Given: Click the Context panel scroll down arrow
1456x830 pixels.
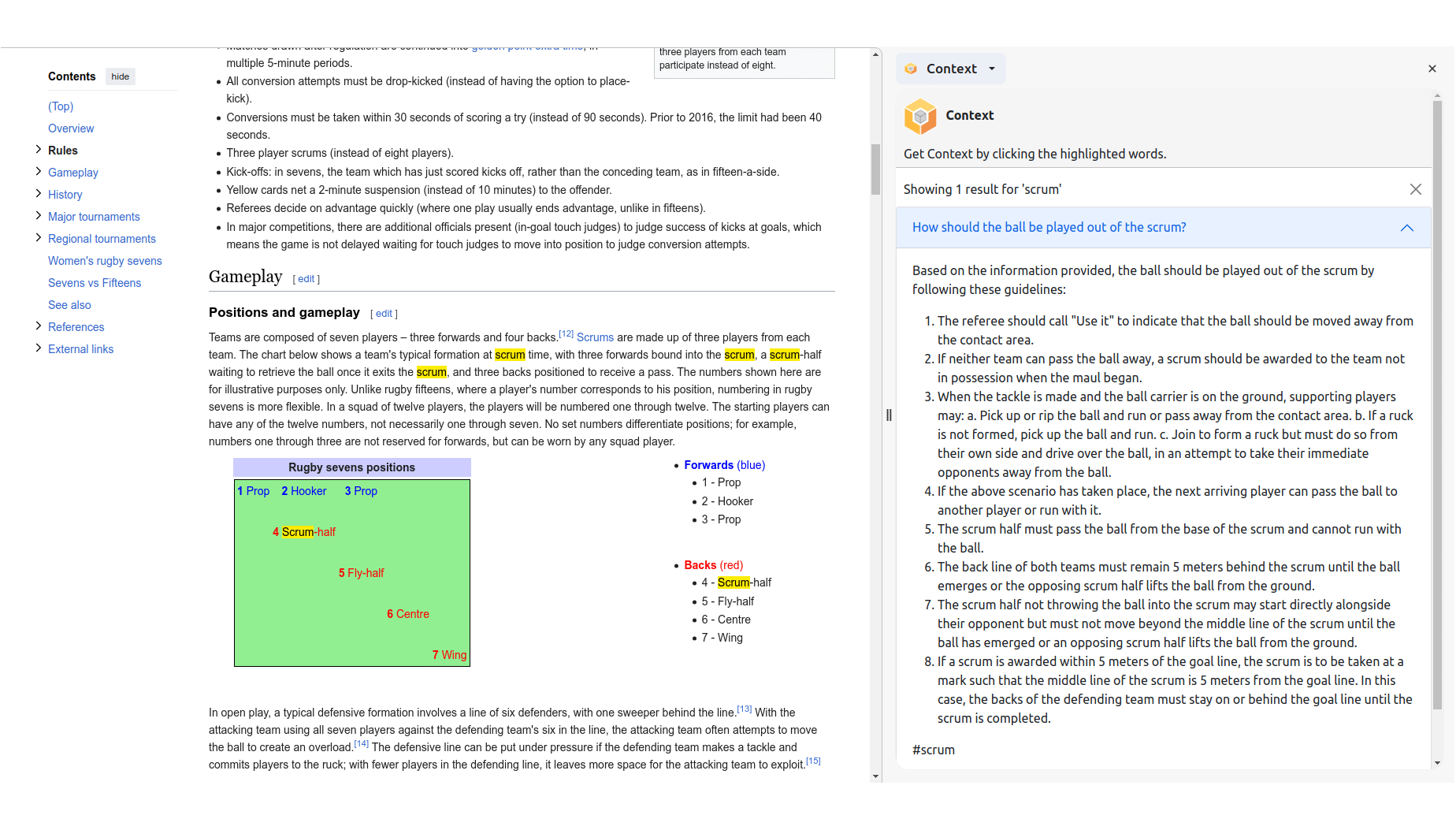Looking at the screenshot, I should point(1437,763).
